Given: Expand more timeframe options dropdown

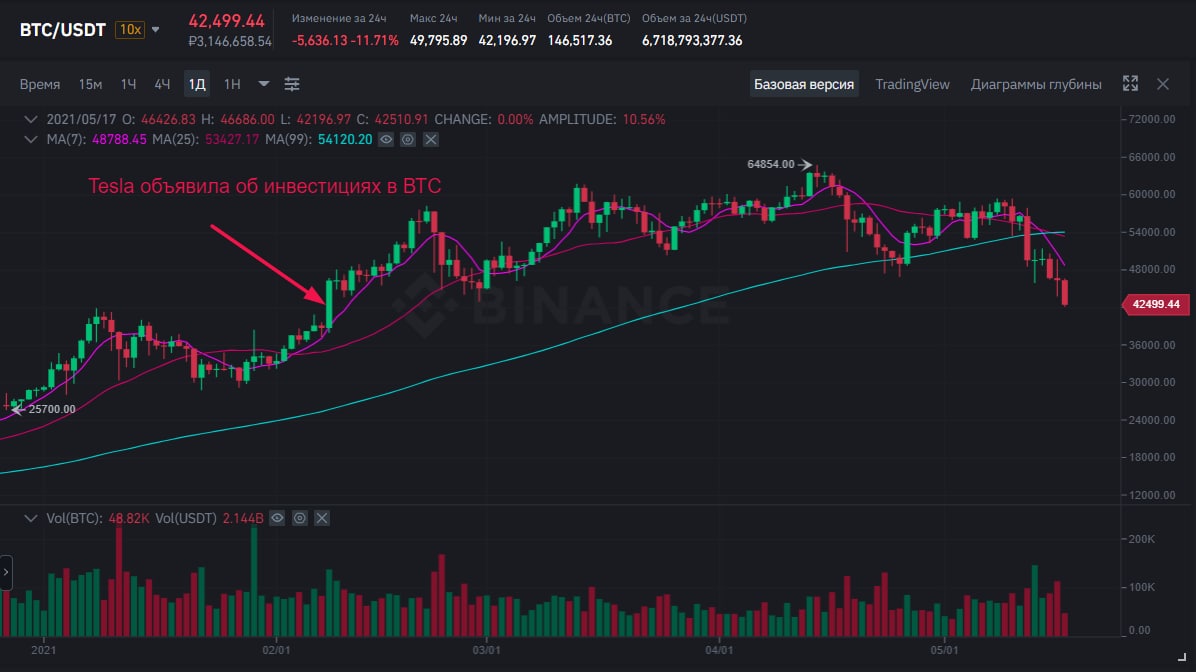Looking at the screenshot, I should tap(263, 84).
